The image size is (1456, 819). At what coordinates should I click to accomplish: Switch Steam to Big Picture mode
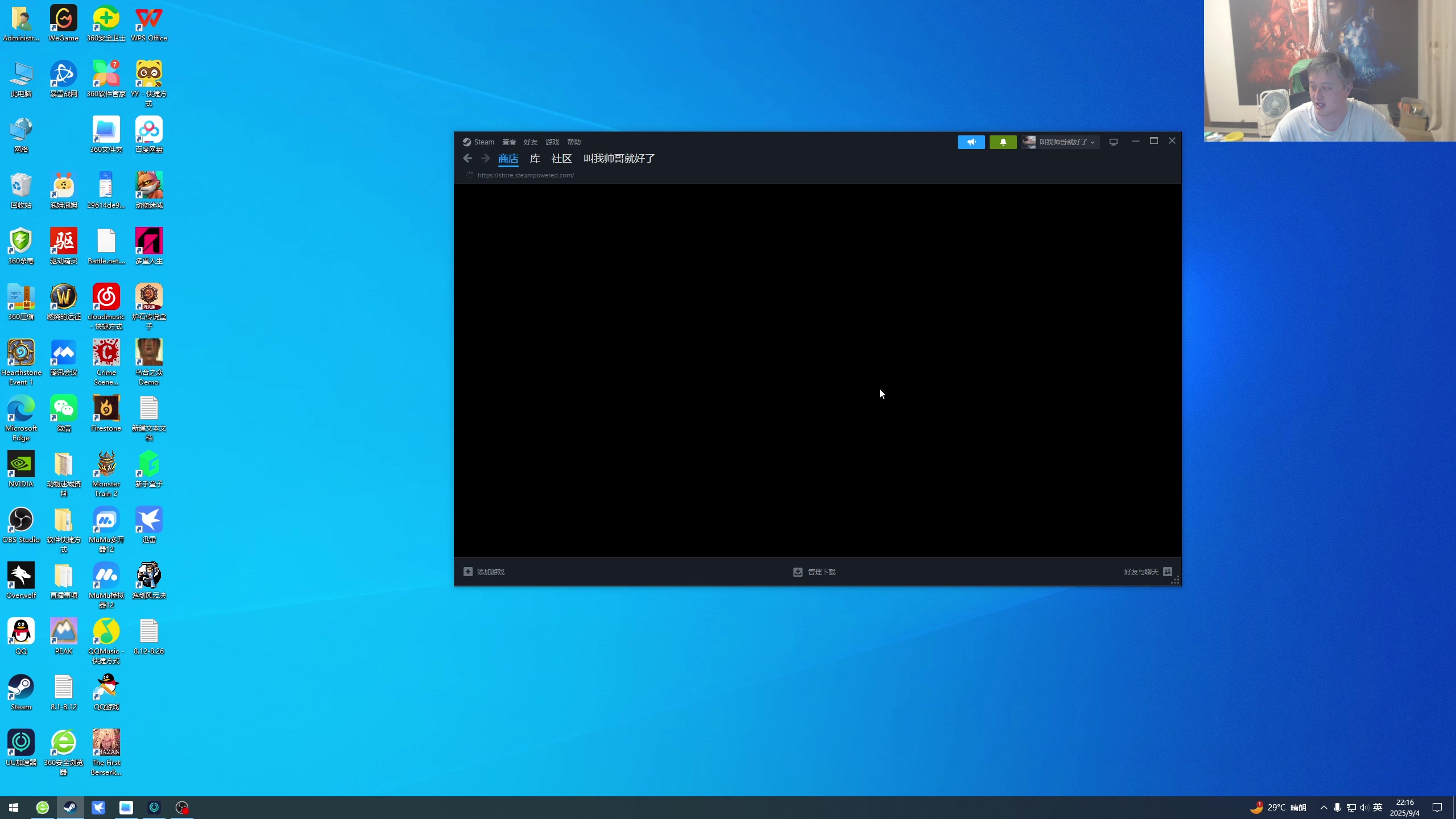coord(1114,142)
